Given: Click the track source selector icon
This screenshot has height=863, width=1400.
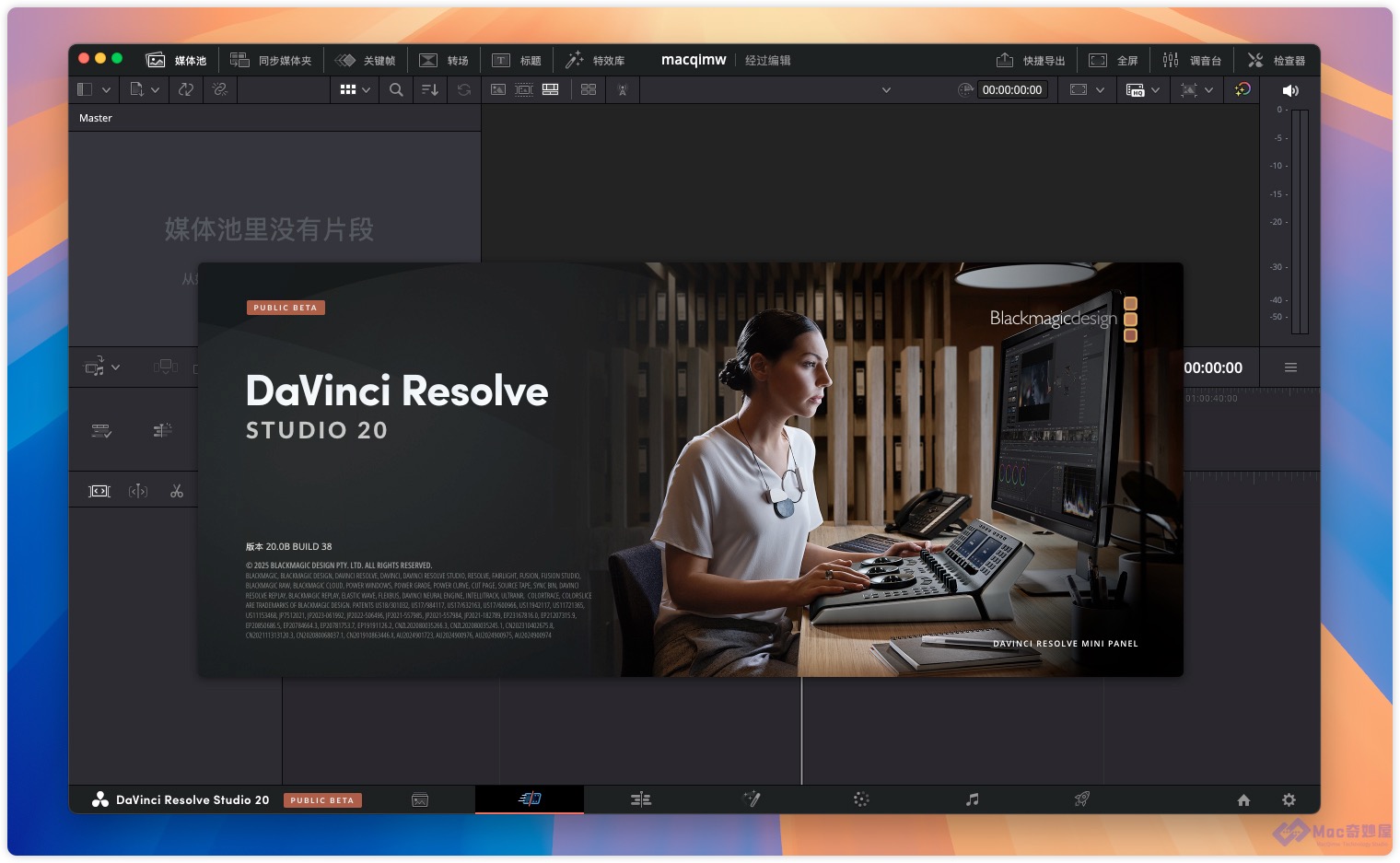Looking at the screenshot, I should pyautogui.click(x=95, y=367).
